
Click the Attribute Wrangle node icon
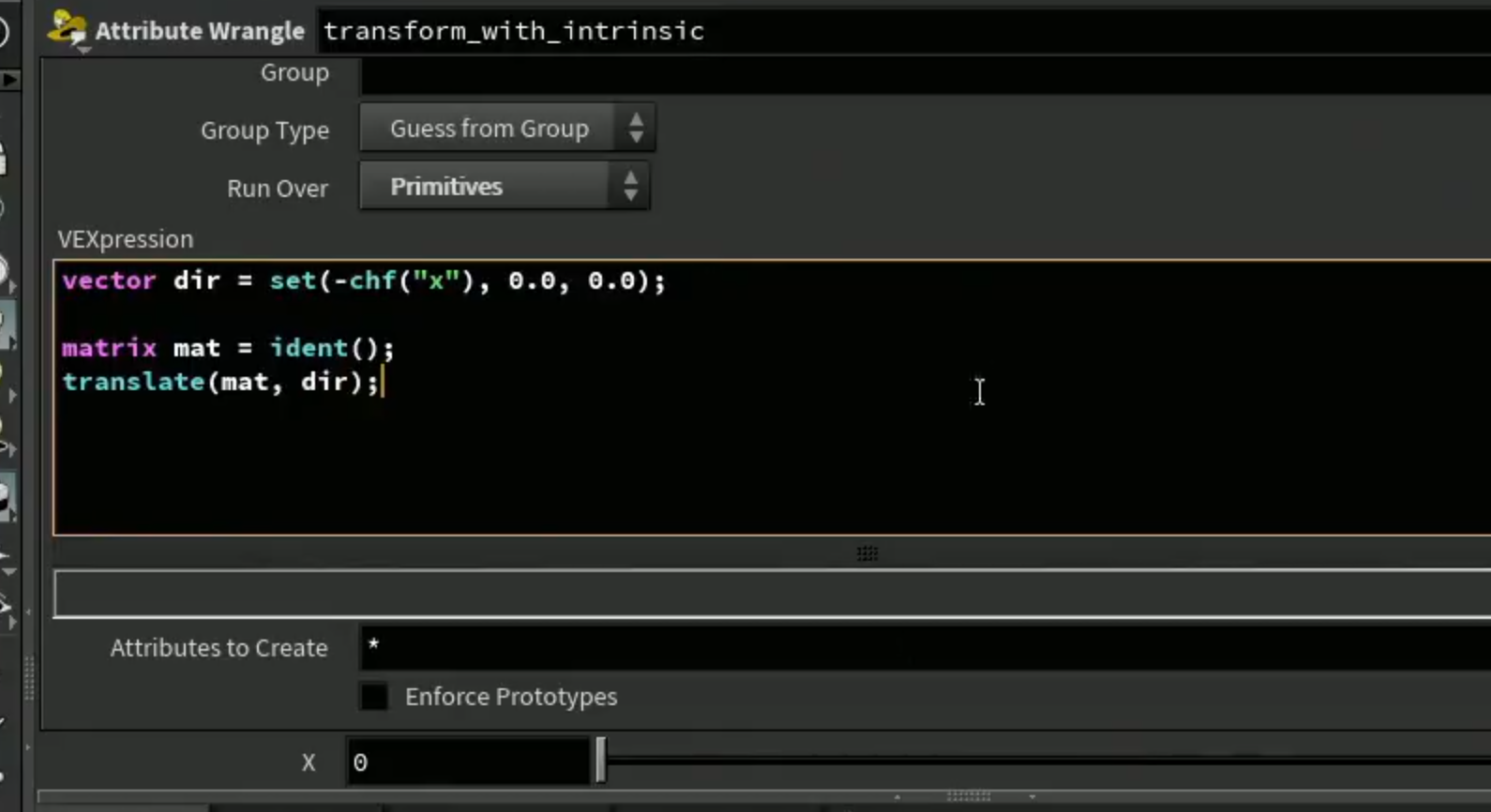tap(67, 28)
